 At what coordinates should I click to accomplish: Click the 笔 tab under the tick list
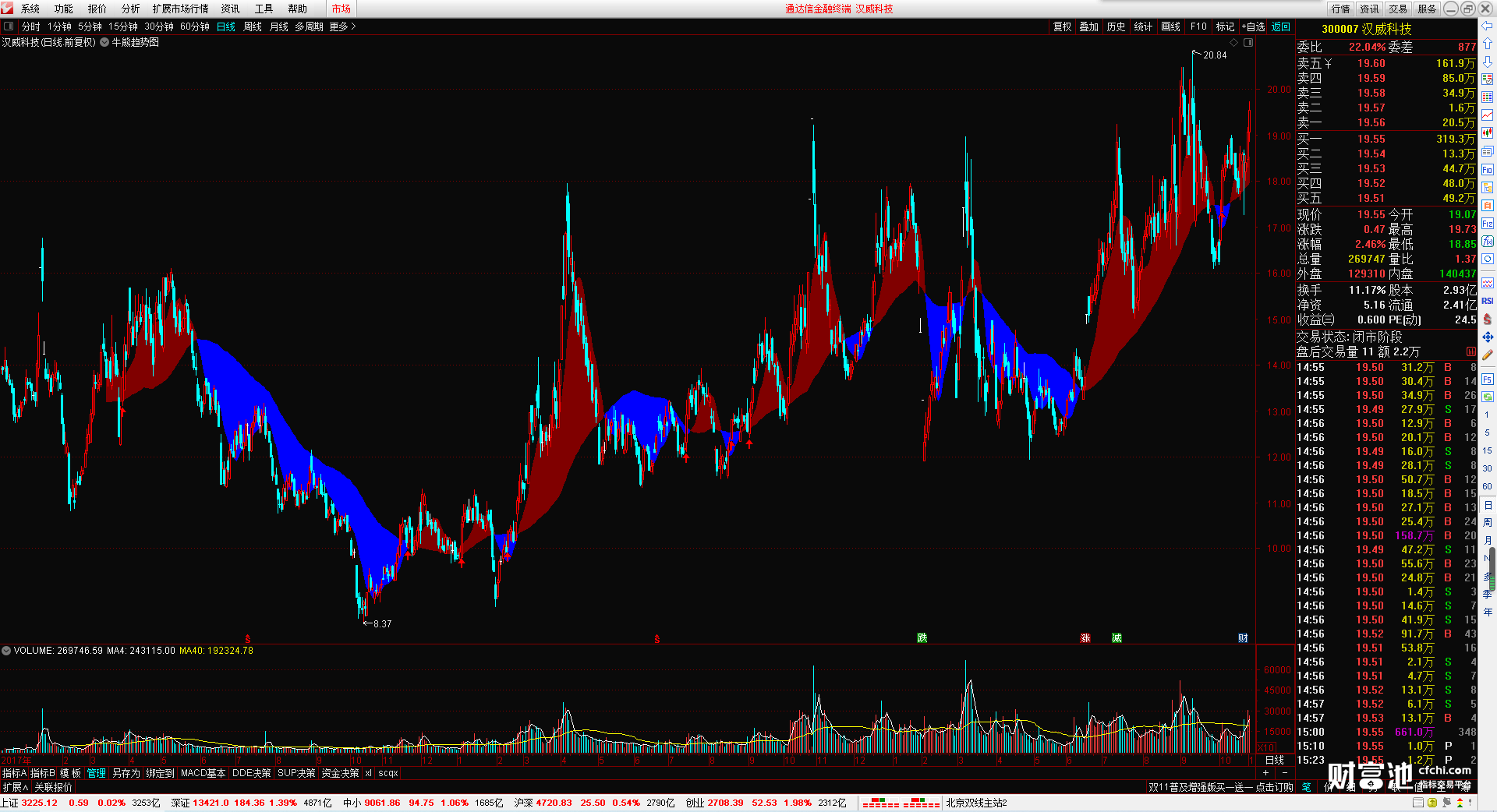[x=1307, y=787]
